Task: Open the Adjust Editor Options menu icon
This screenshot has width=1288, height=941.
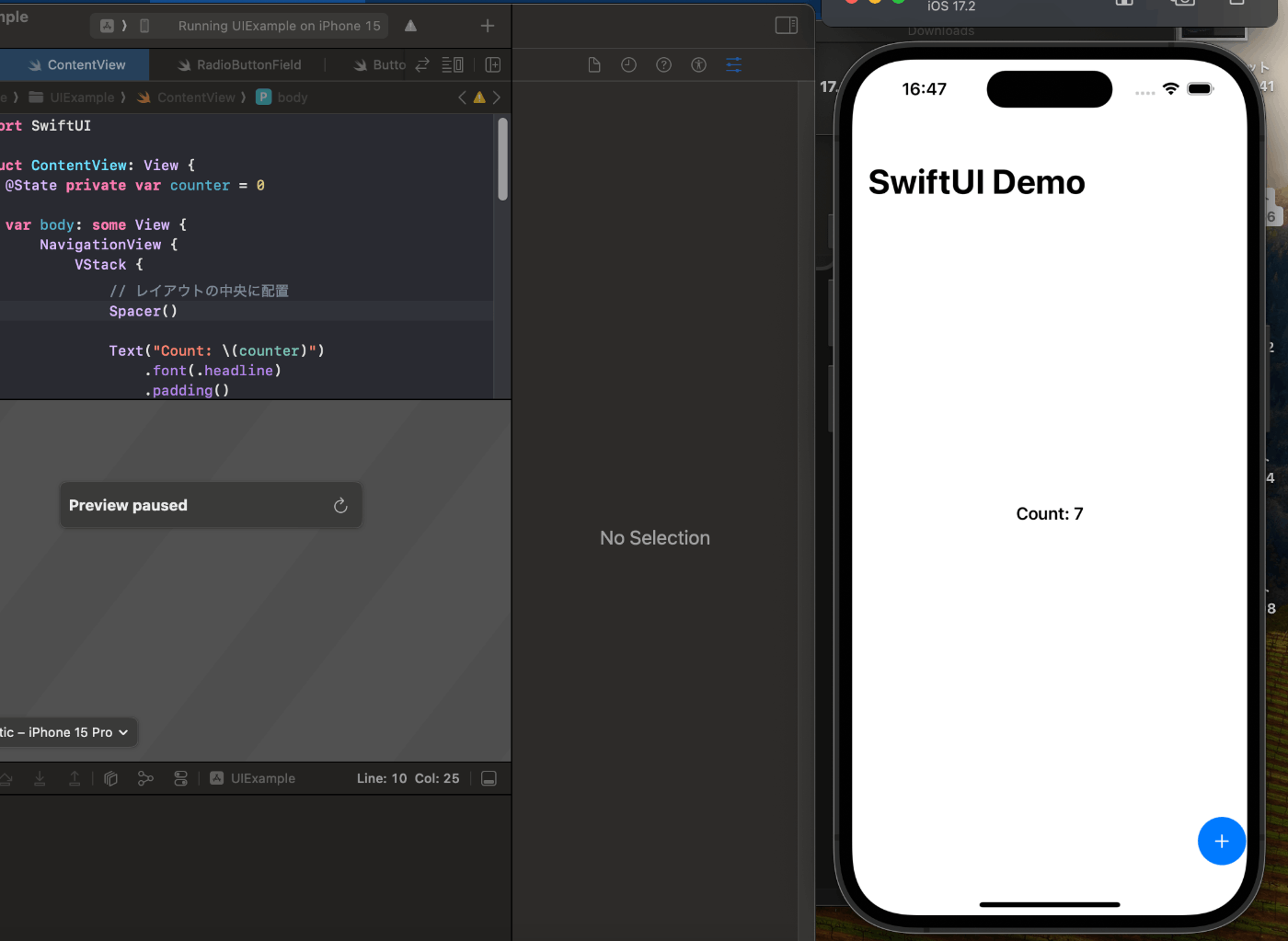Action: coord(453,64)
